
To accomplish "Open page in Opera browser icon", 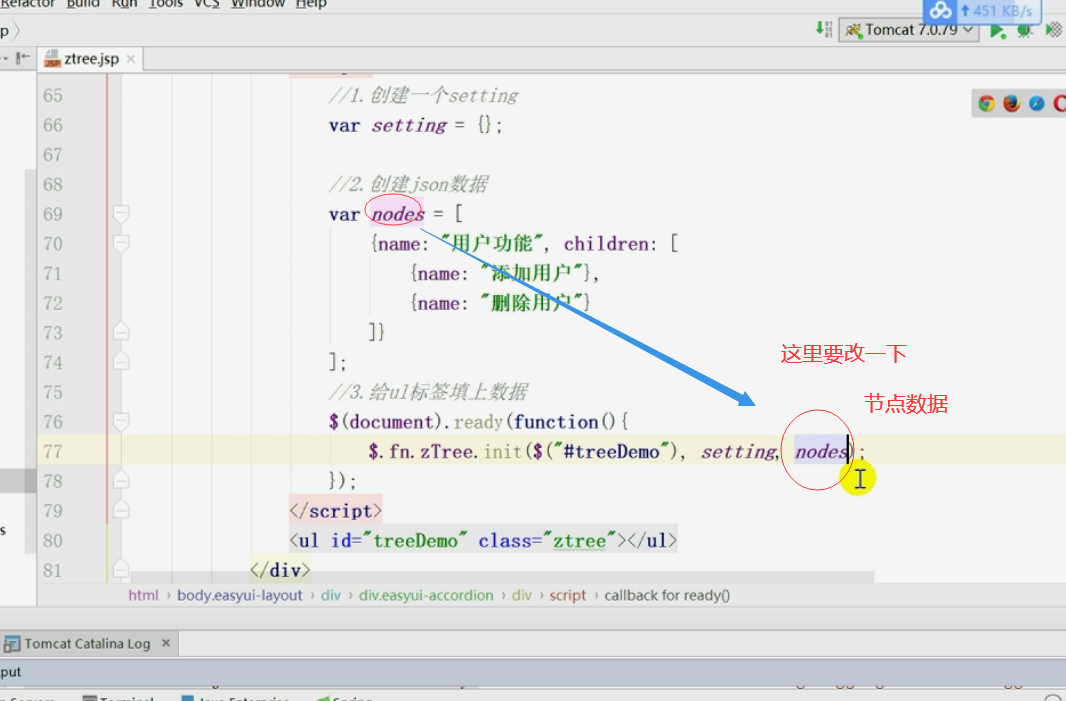I will [1060, 103].
